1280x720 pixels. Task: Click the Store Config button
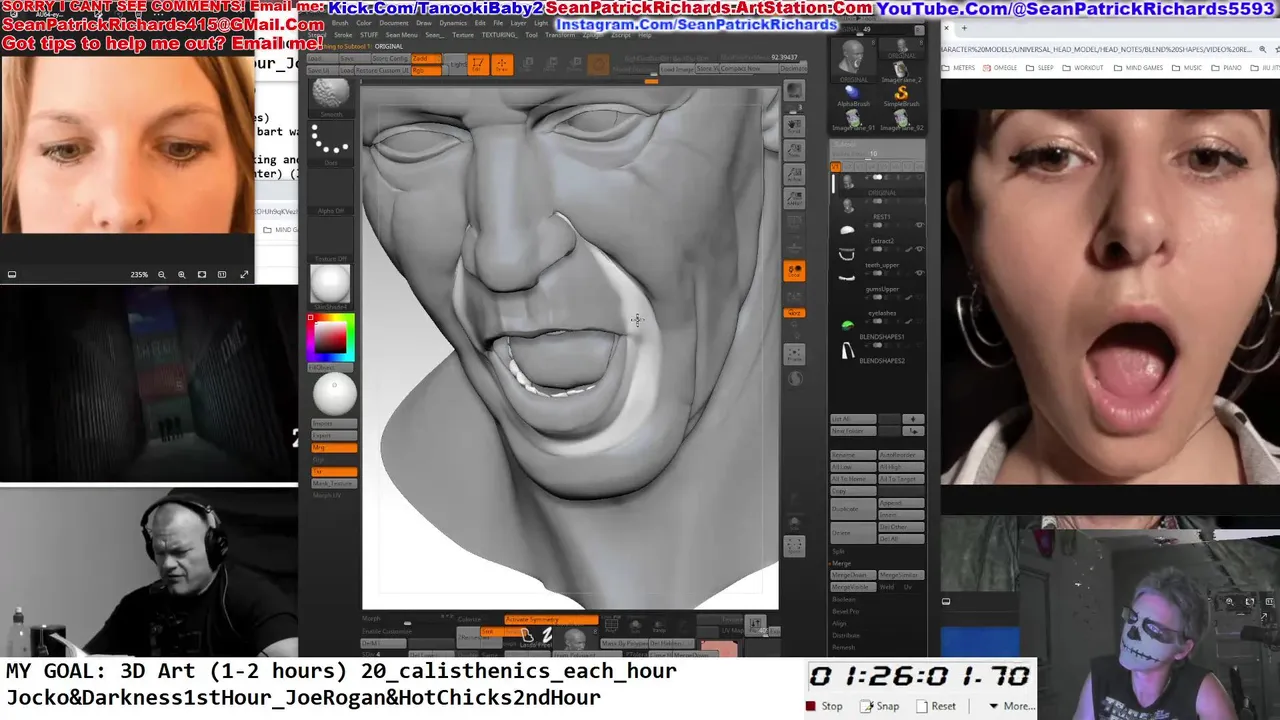tap(391, 58)
